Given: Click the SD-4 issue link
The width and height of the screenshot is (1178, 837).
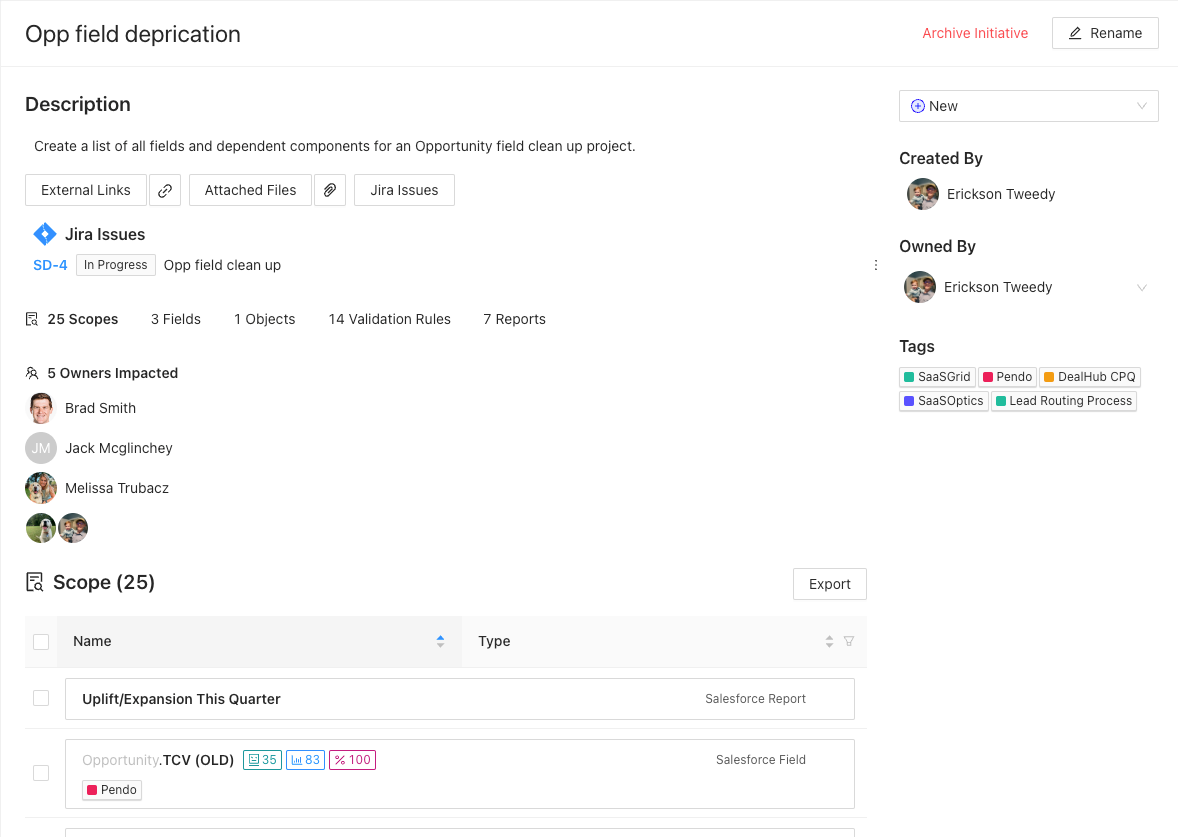Looking at the screenshot, I should coord(50,265).
